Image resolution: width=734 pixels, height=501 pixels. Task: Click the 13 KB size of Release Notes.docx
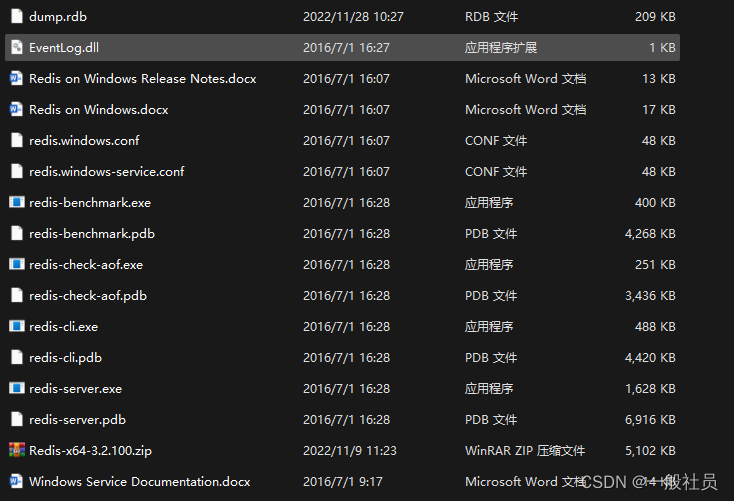pyautogui.click(x=659, y=79)
